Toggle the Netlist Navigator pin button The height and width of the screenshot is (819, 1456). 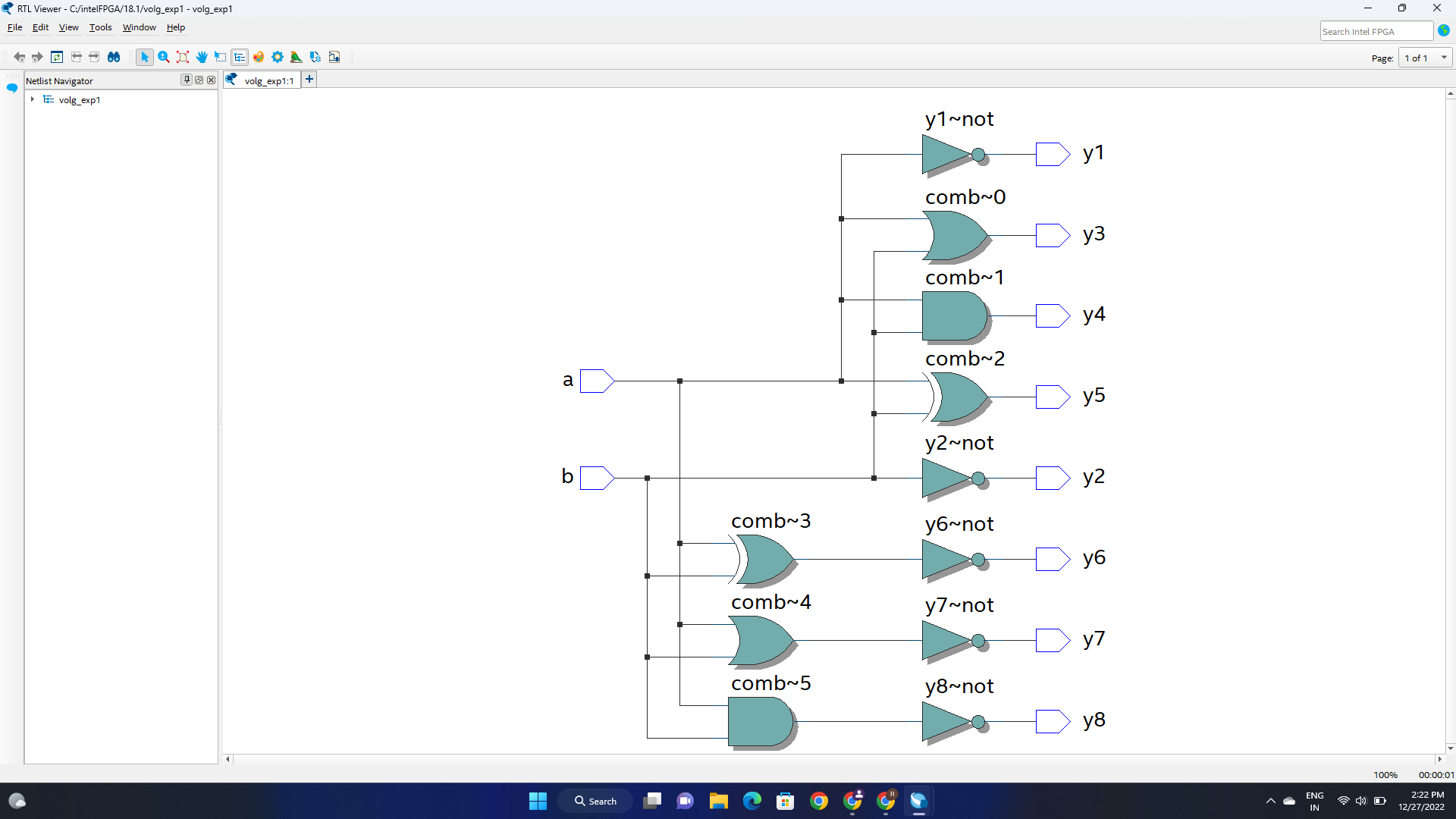tap(187, 80)
